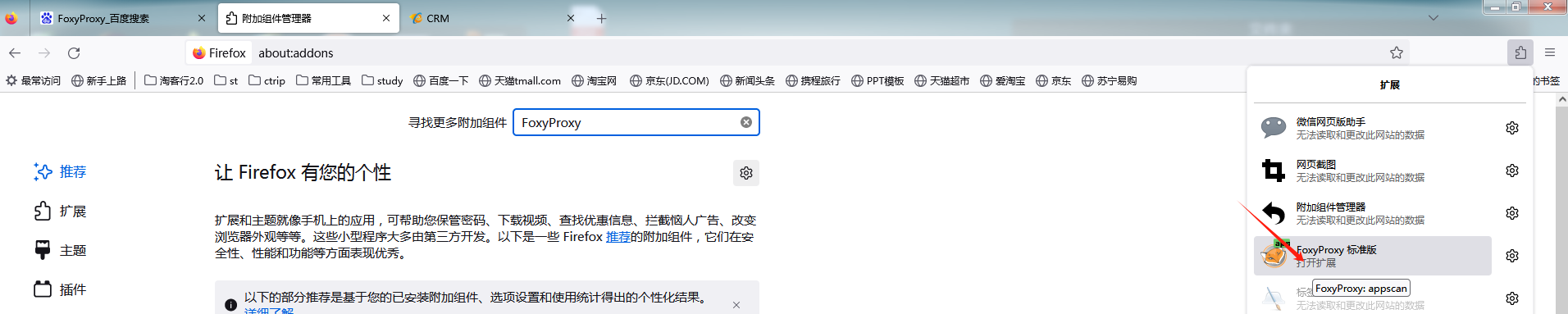
Task: Go forward with the forward arrow
Action: coord(44,52)
